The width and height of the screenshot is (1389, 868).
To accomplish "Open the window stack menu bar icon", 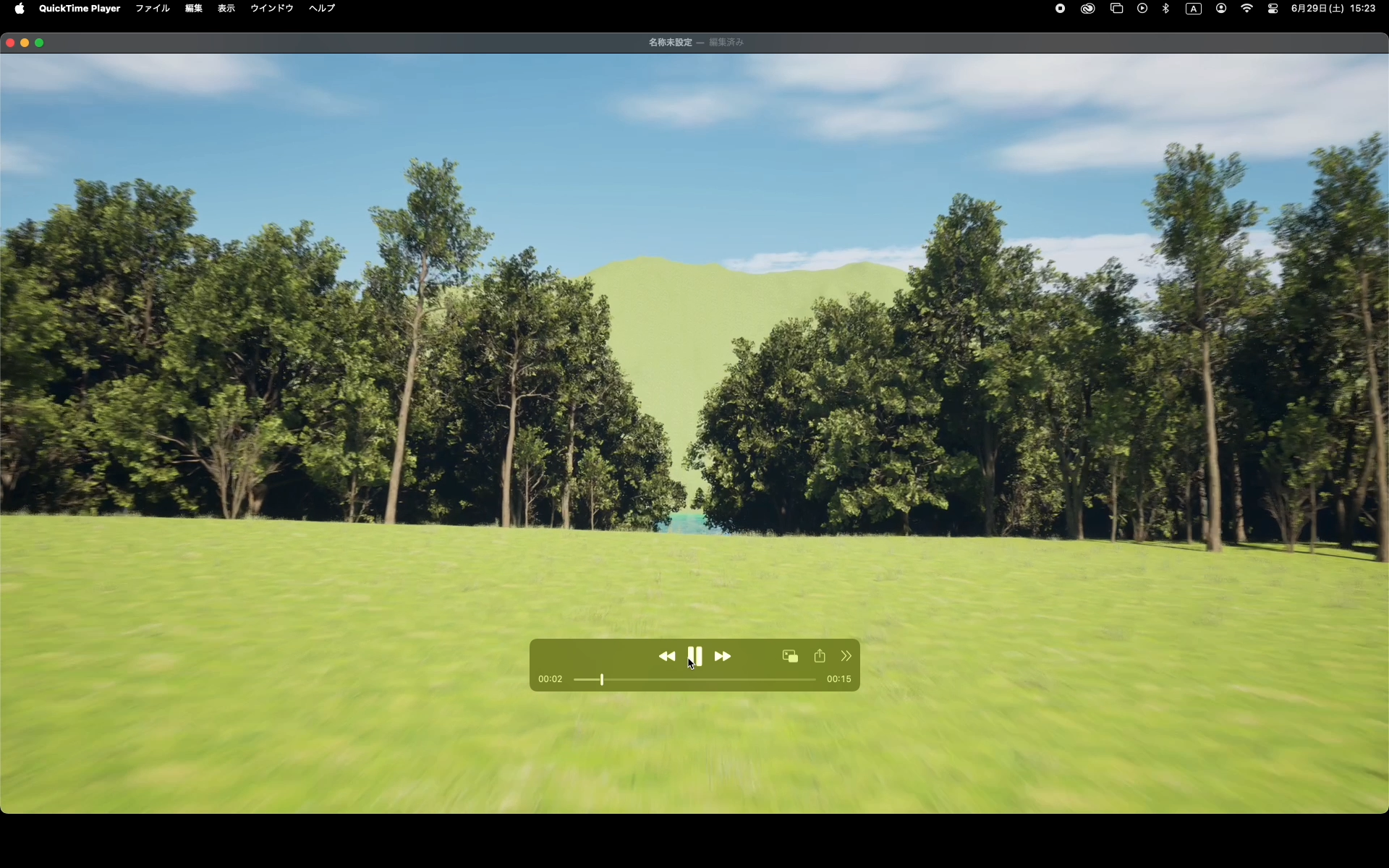I will click(1116, 9).
